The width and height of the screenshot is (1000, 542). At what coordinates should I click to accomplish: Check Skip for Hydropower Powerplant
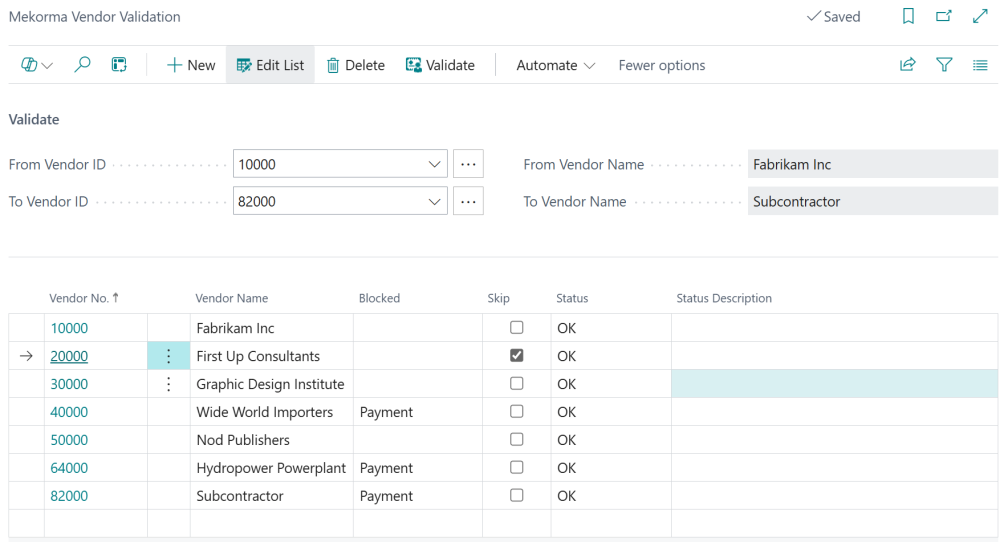tap(517, 467)
